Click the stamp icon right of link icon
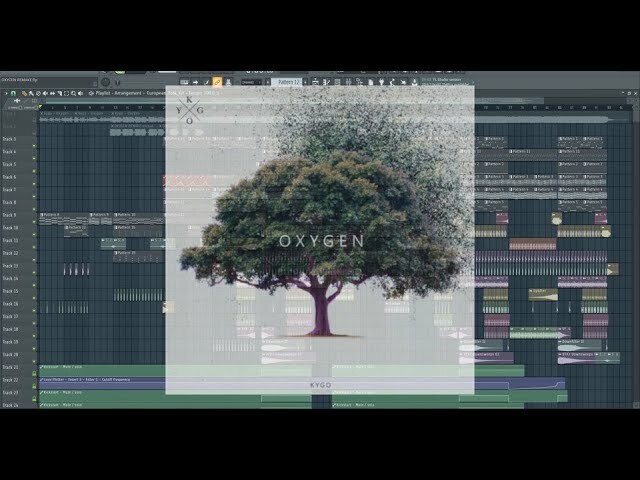This screenshot has height=480, width=640. (228, 82)
